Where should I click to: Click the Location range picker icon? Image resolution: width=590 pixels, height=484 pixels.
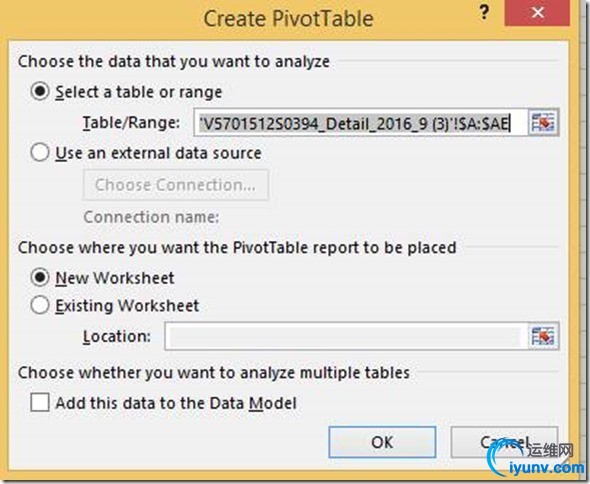[543, 336]
